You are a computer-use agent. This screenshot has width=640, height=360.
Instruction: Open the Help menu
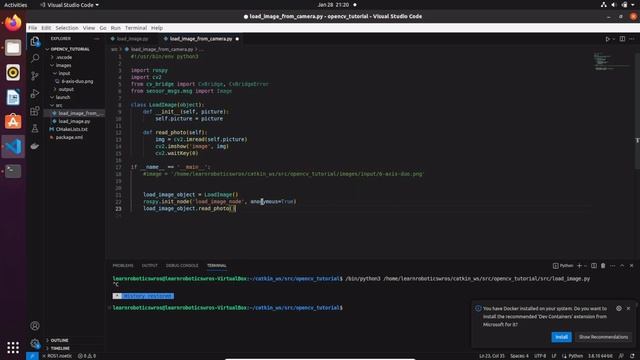(x=157, y=28)
